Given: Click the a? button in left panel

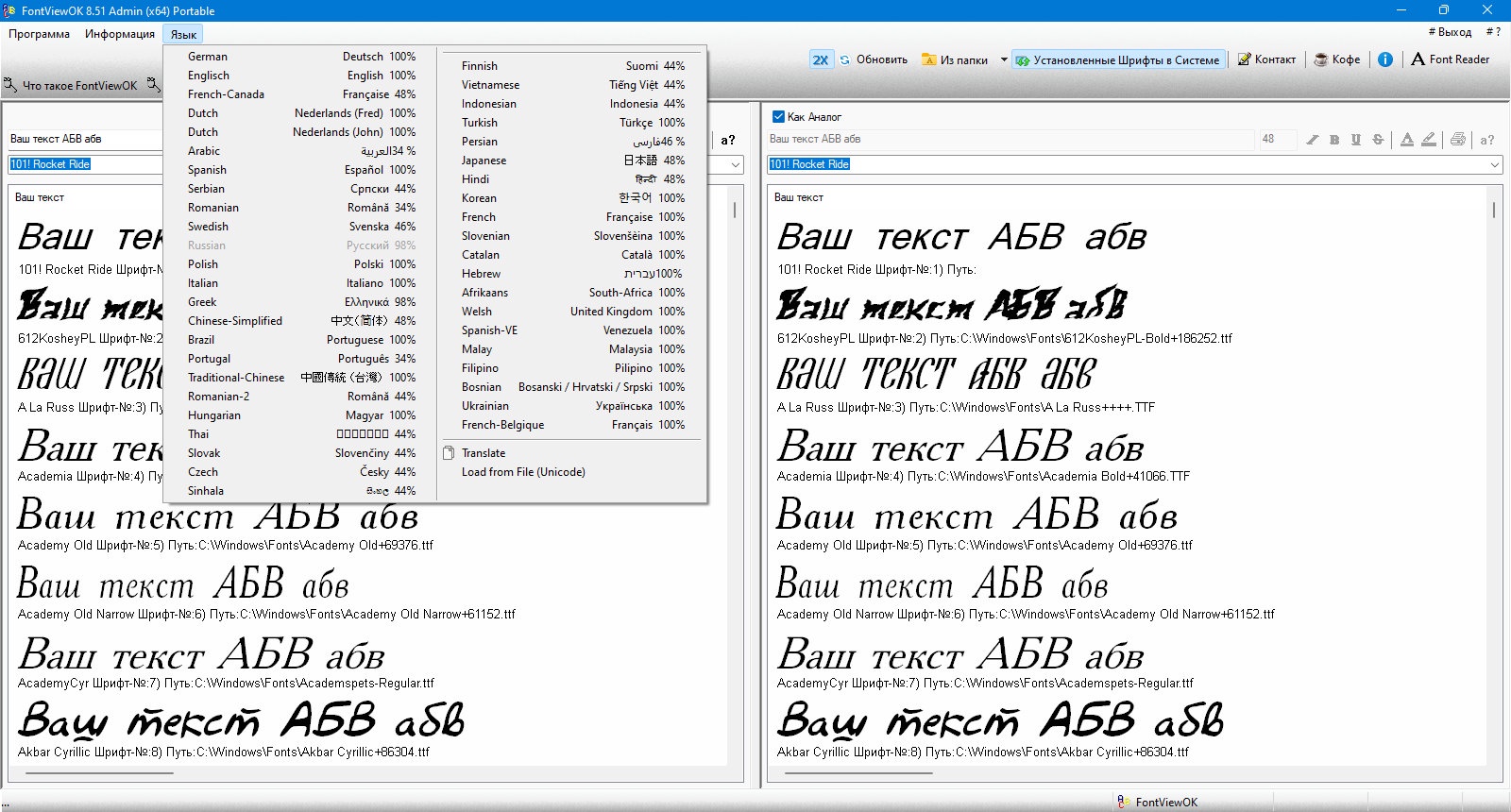Looking at the screenshot, I should coord(728,140).
